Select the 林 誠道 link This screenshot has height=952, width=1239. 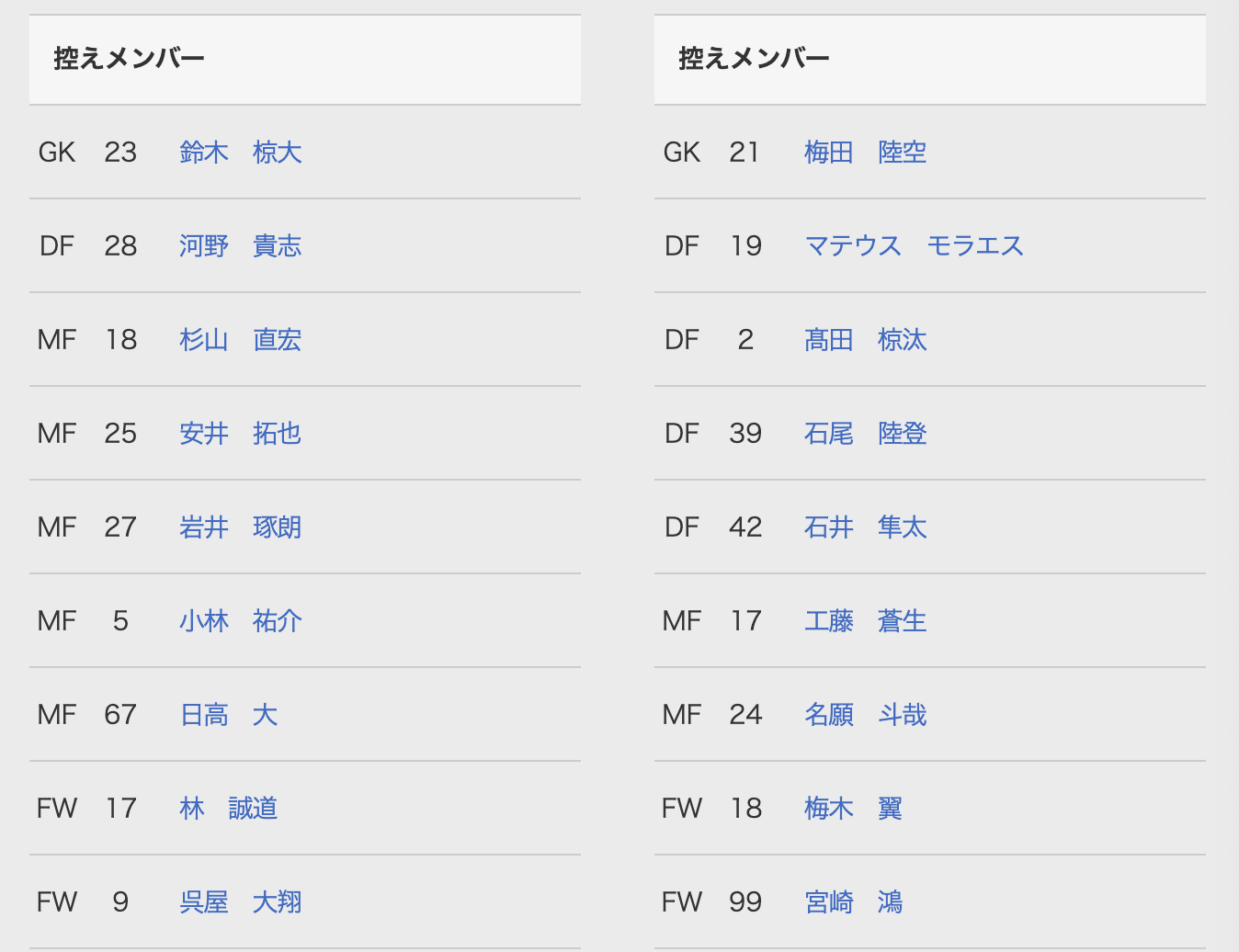tap(229, 809)
